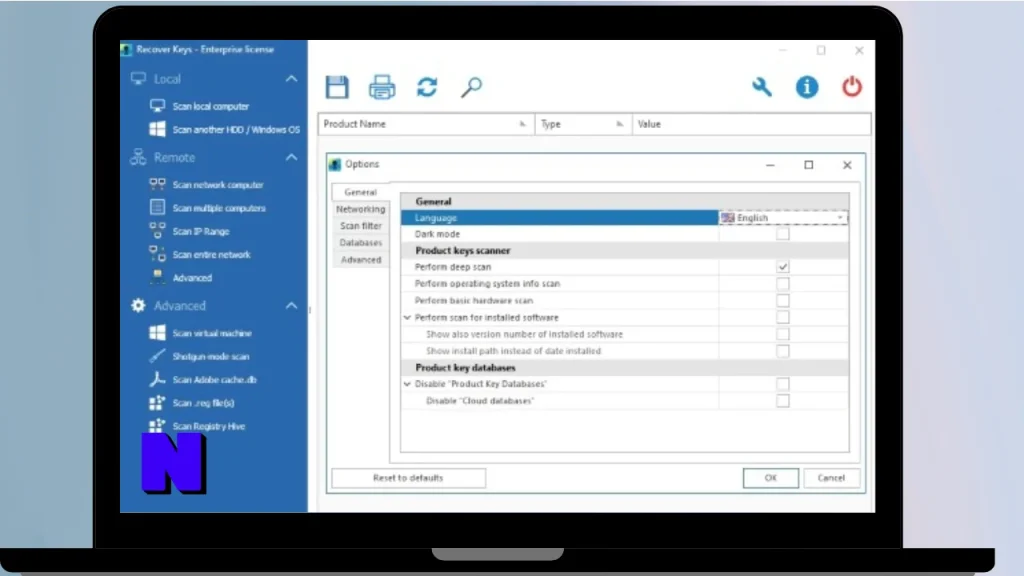Image resolution: width=1024 pixels, height=576 pixels.
Task: Open the Language English dropdown
Action: pyautogui.click(x=783, y=217)
